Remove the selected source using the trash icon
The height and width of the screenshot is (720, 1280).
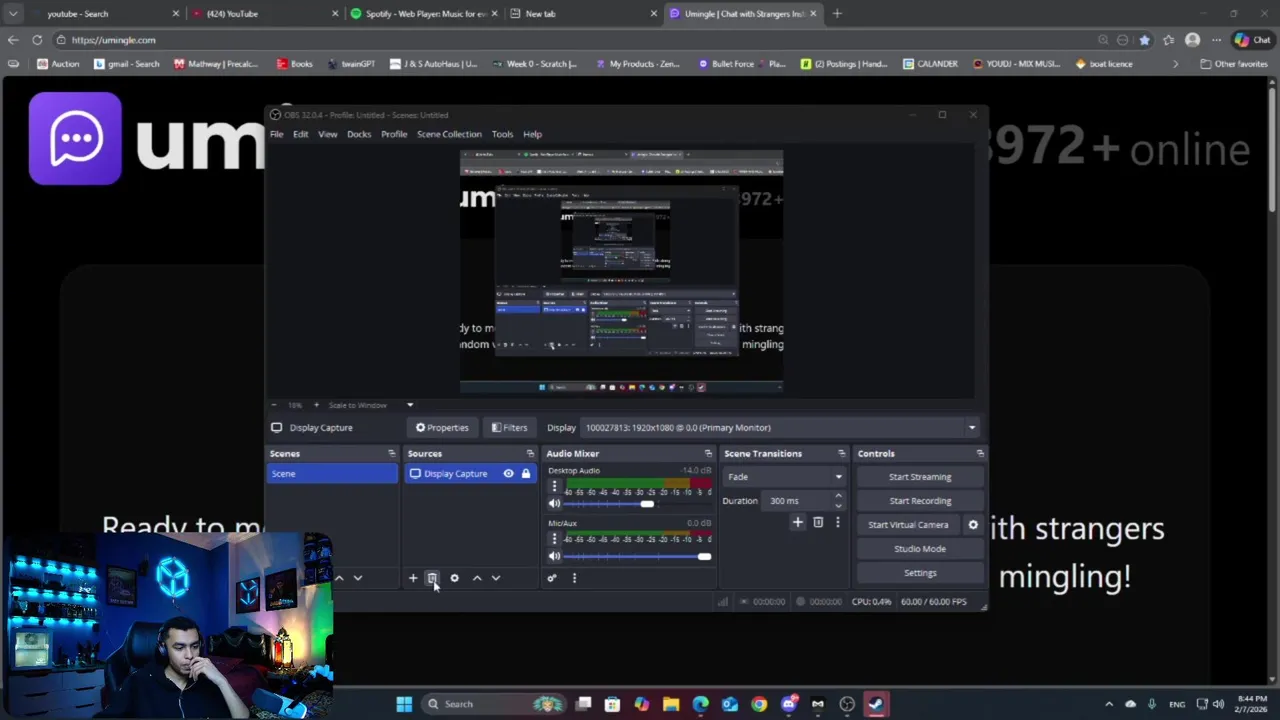pos(432,578)
